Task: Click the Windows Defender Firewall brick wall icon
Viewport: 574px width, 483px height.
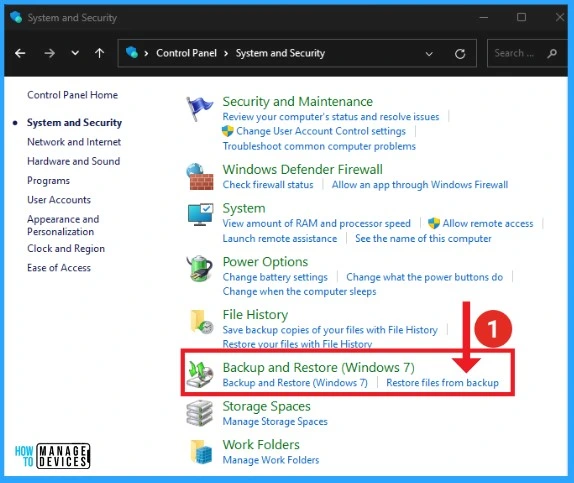Action: click(200, 177)
